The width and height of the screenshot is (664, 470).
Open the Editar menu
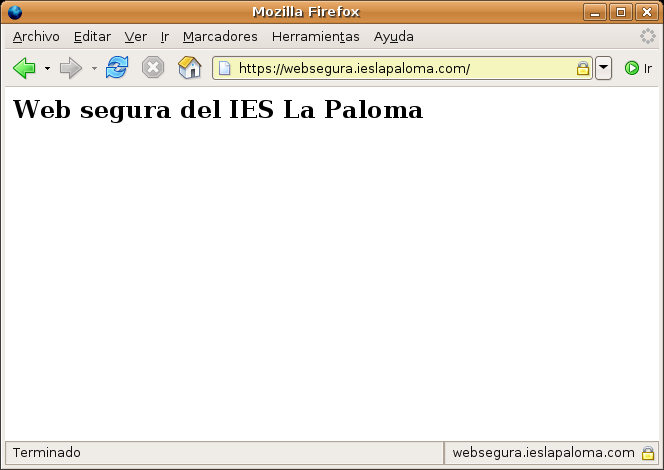coord(92,37)
